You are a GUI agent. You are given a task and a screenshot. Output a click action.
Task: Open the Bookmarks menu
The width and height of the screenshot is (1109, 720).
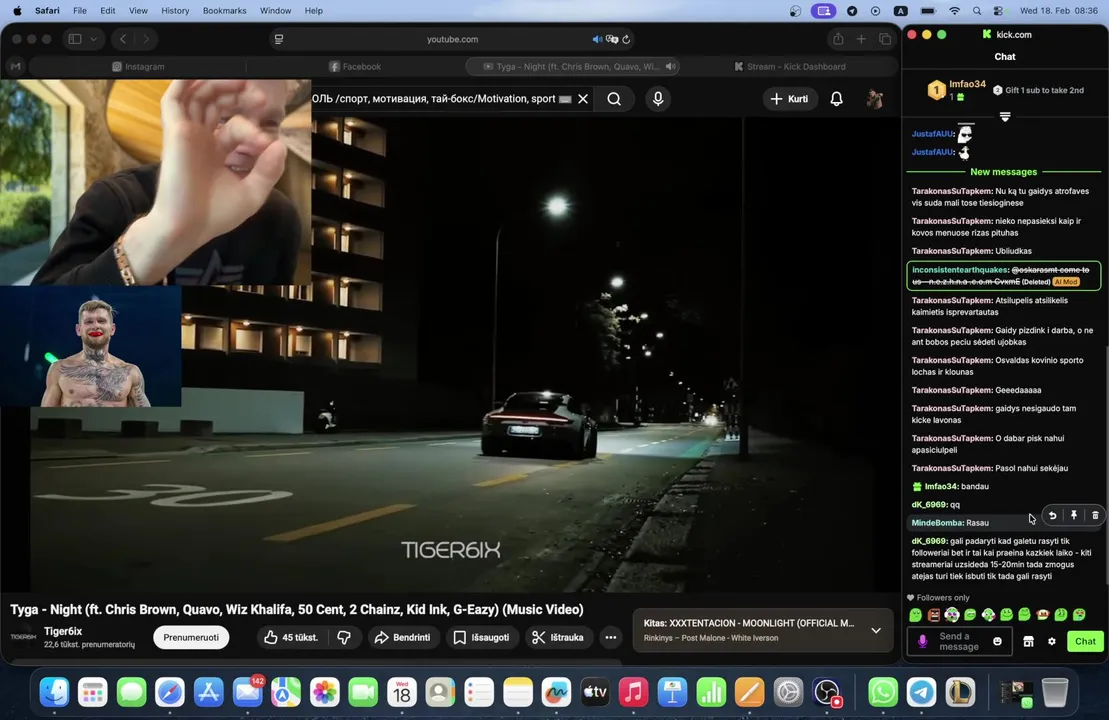[x=224, y=11]
